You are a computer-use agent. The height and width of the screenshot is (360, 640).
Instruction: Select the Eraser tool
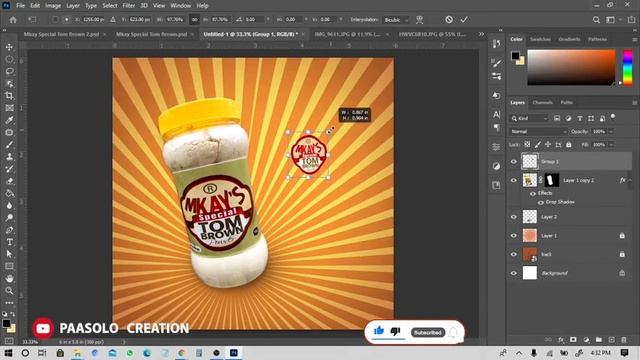(x=9, y=181)
